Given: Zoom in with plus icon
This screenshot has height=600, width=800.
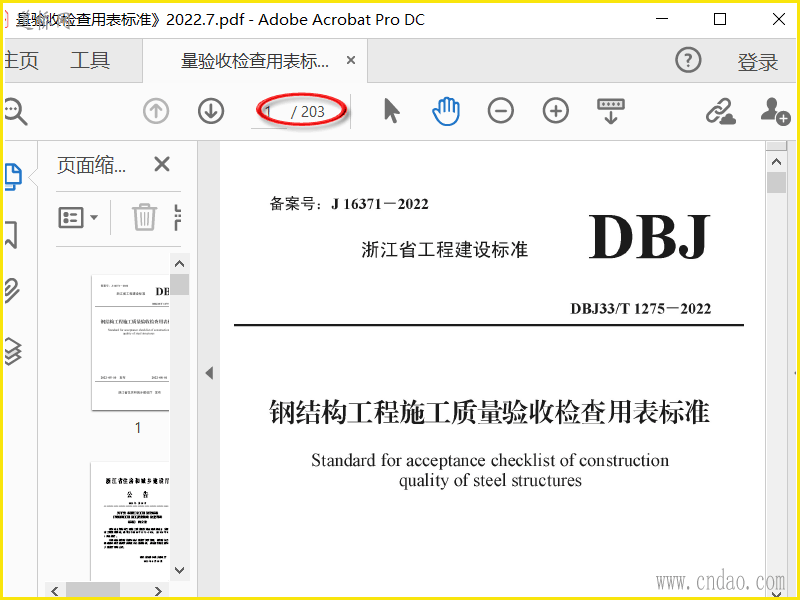Looking at the screenshot, I should [556, 111].
